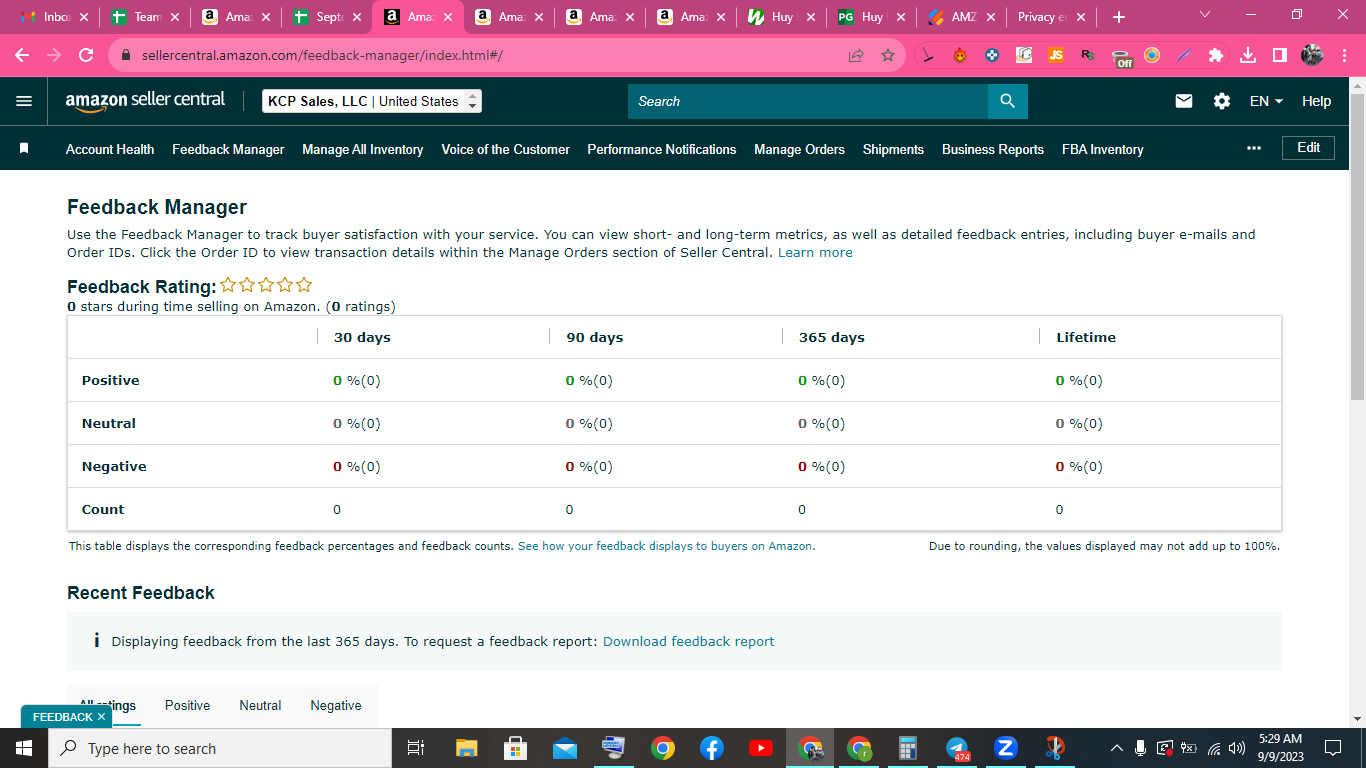Open the Seller Central hamburger menu
Screen dimensions: 1366x768
point(24,101)
